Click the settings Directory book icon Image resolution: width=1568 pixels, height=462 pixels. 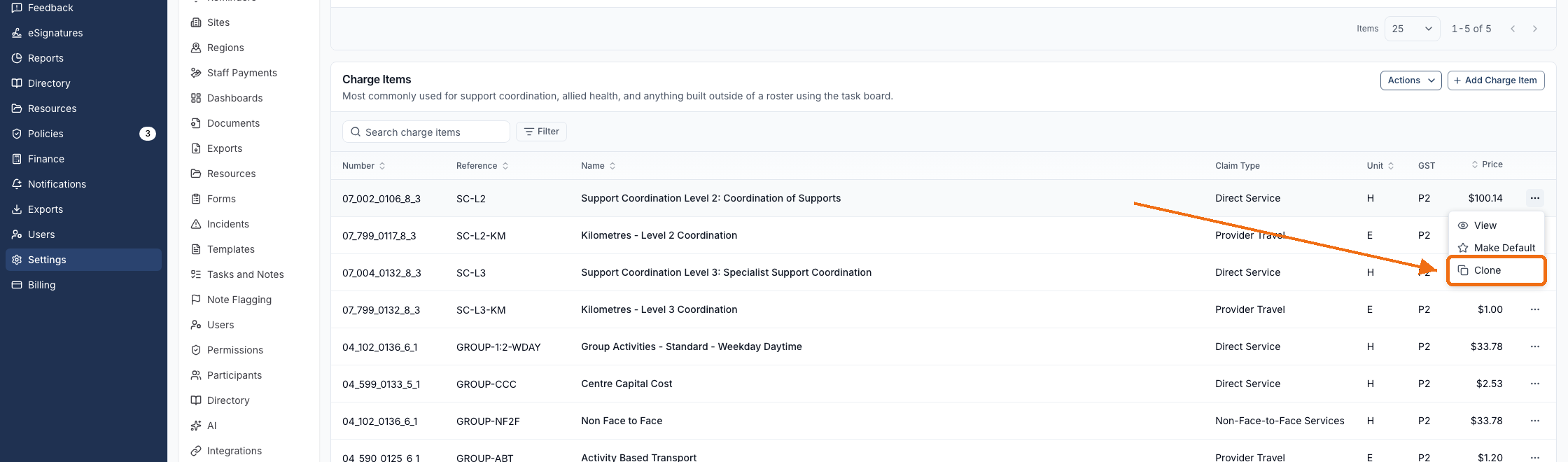pos(196,400)
